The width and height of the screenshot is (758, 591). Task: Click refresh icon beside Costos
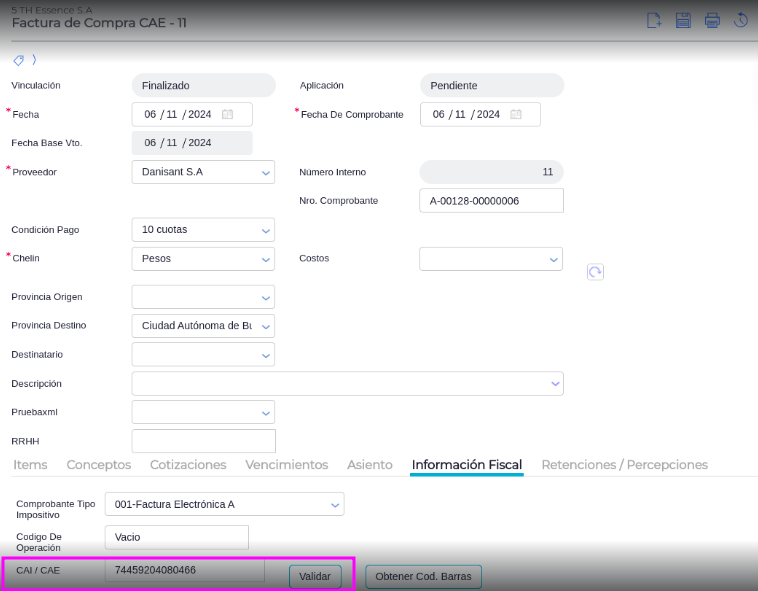[595, 272]
